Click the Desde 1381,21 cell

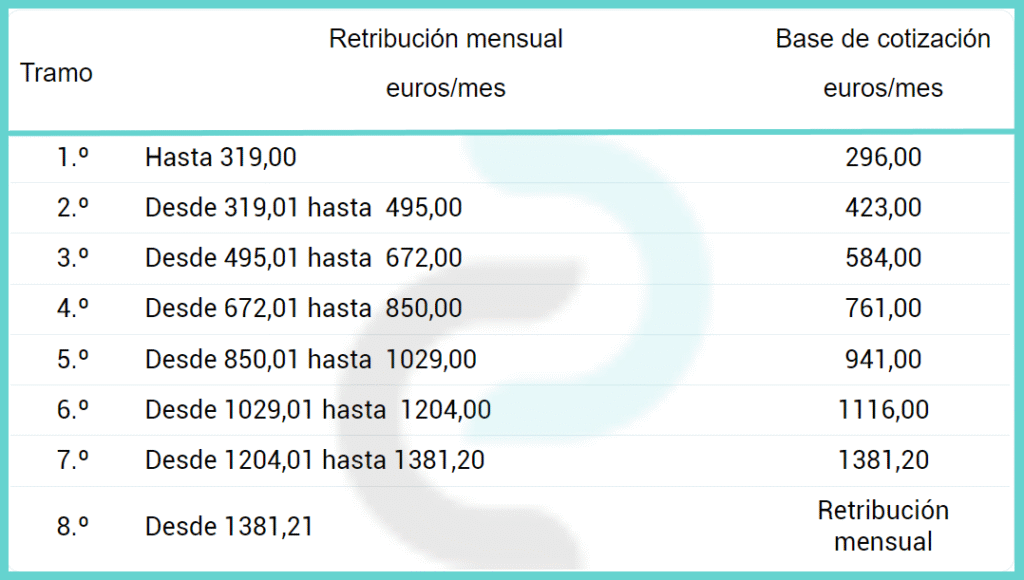click(229, 526)
